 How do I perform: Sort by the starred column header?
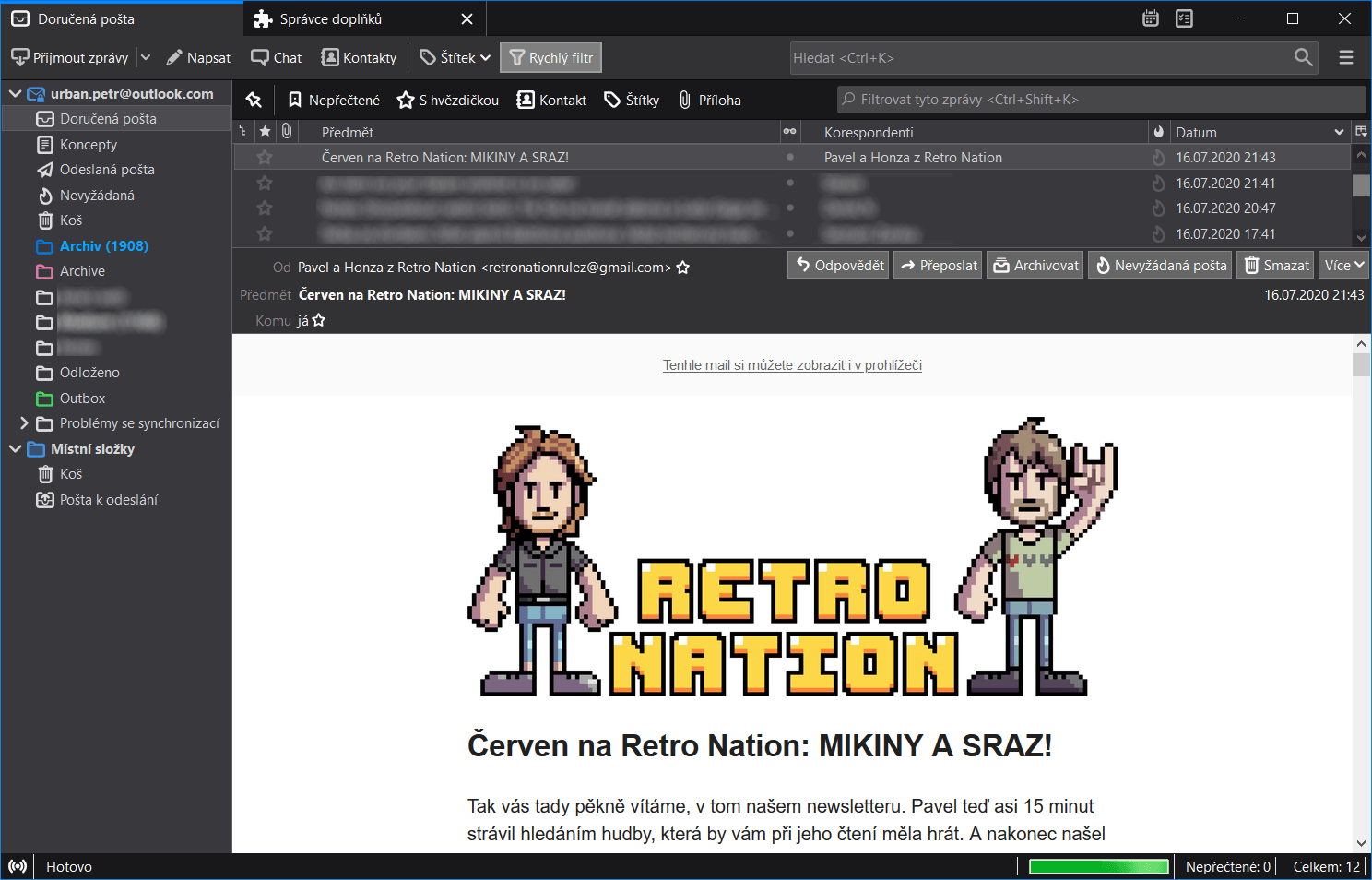click(265, 132)
